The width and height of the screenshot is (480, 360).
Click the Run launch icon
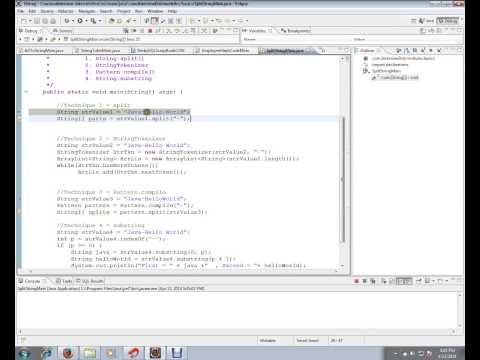click(x=80, y=21)
